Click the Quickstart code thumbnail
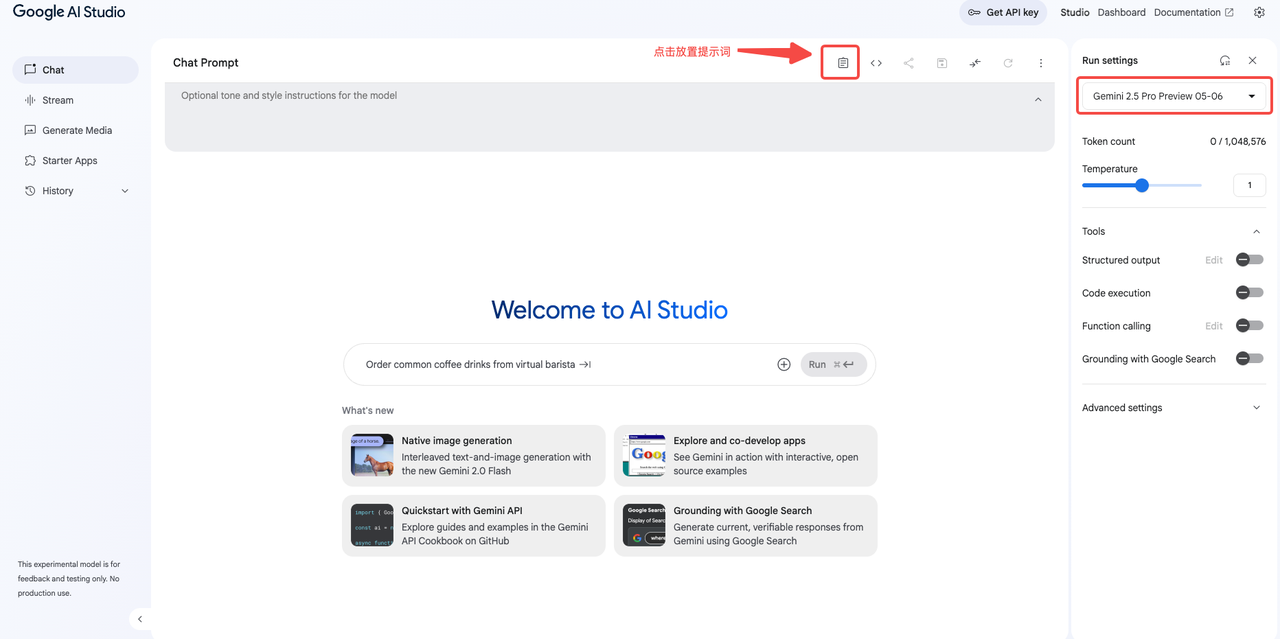The width and height of the screenshot is (1280, 639). (x=372, y=525)
